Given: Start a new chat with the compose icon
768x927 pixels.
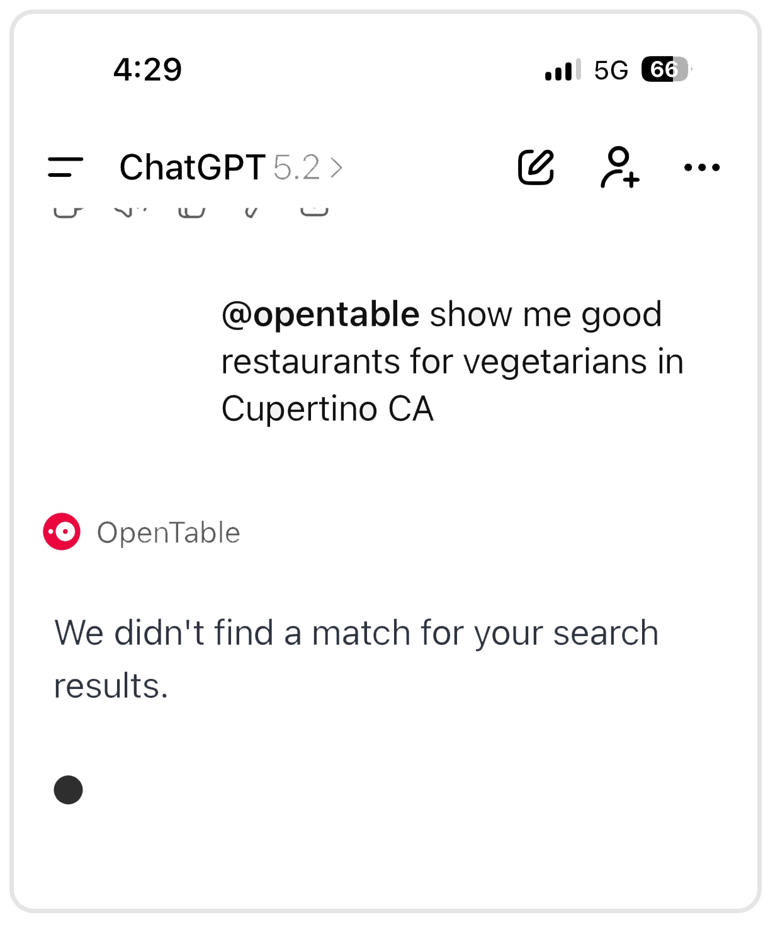Looking at the screenshot, I should (x=537, y=167).
